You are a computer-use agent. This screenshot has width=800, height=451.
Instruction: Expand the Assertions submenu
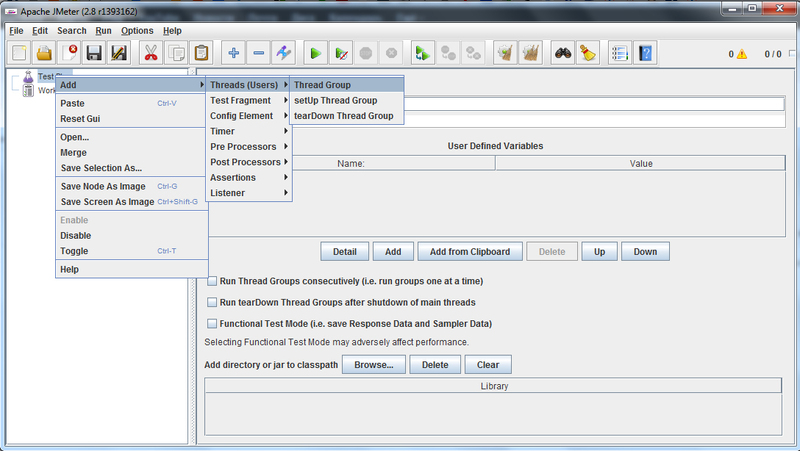pos(248,178)
